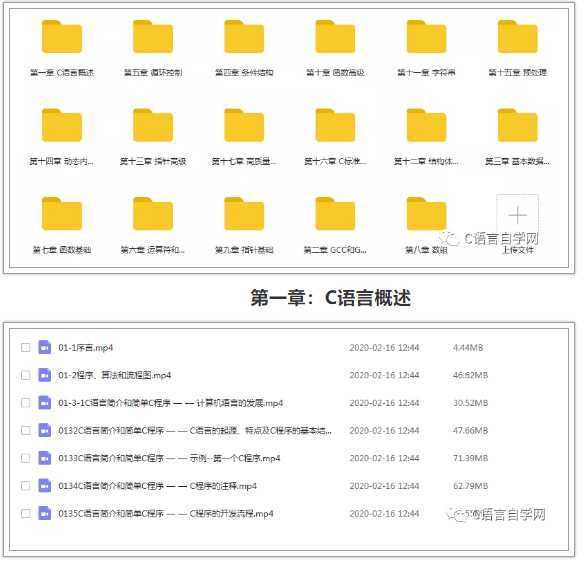Click the 46.82MB size value
This screenshot has width=584, height=562.
click(x=470, y=375)
